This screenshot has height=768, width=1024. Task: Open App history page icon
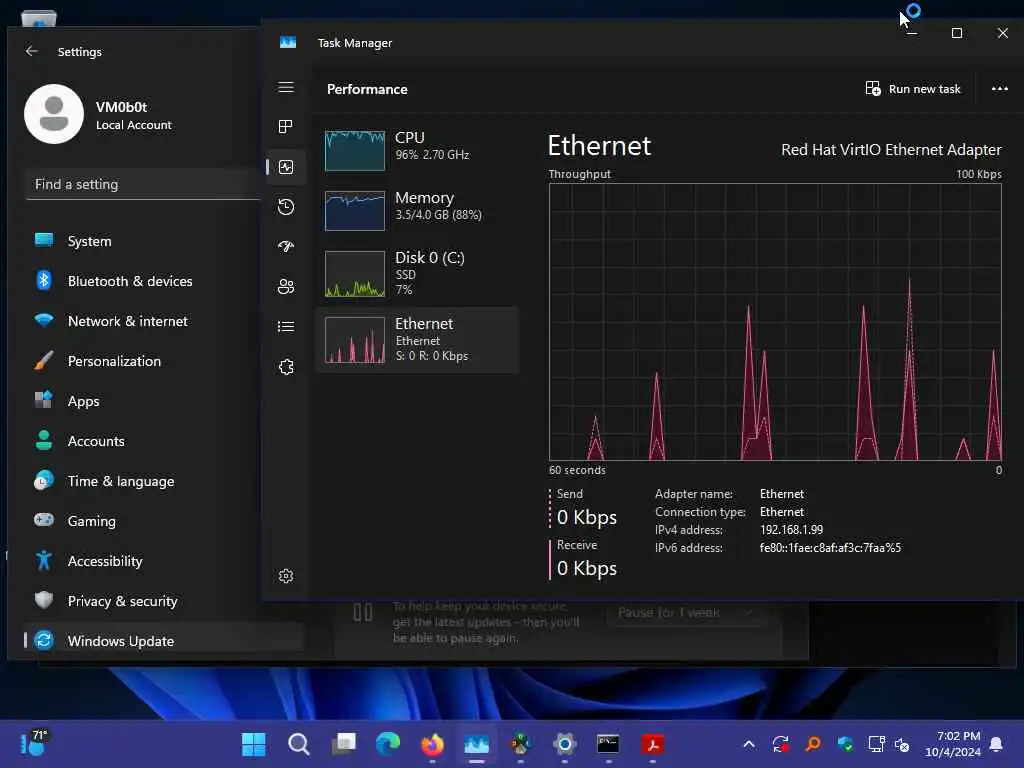[x=286, y=207]
